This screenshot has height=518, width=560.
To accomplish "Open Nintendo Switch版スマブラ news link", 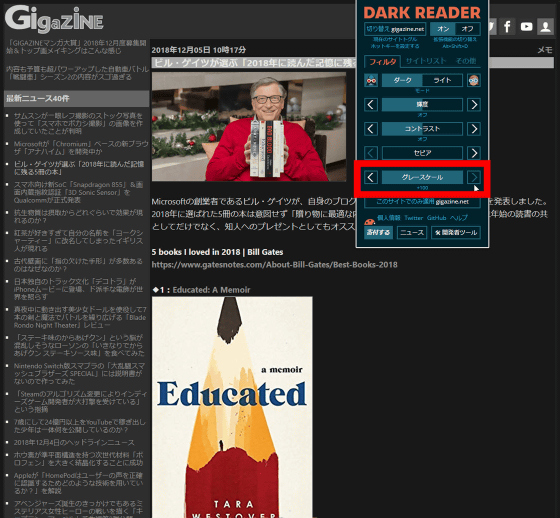I will [x=79, y=374].
